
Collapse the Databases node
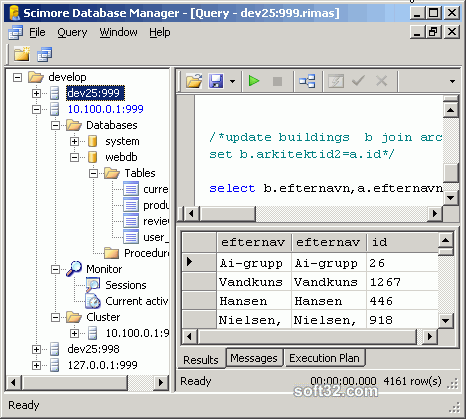click(55, 125)
